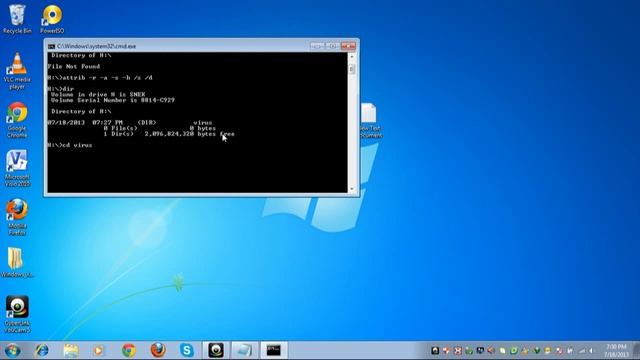Select the Microsoft Visio 2010 desktop shortcut
640x360 pixels.
(x=17, y=169)
